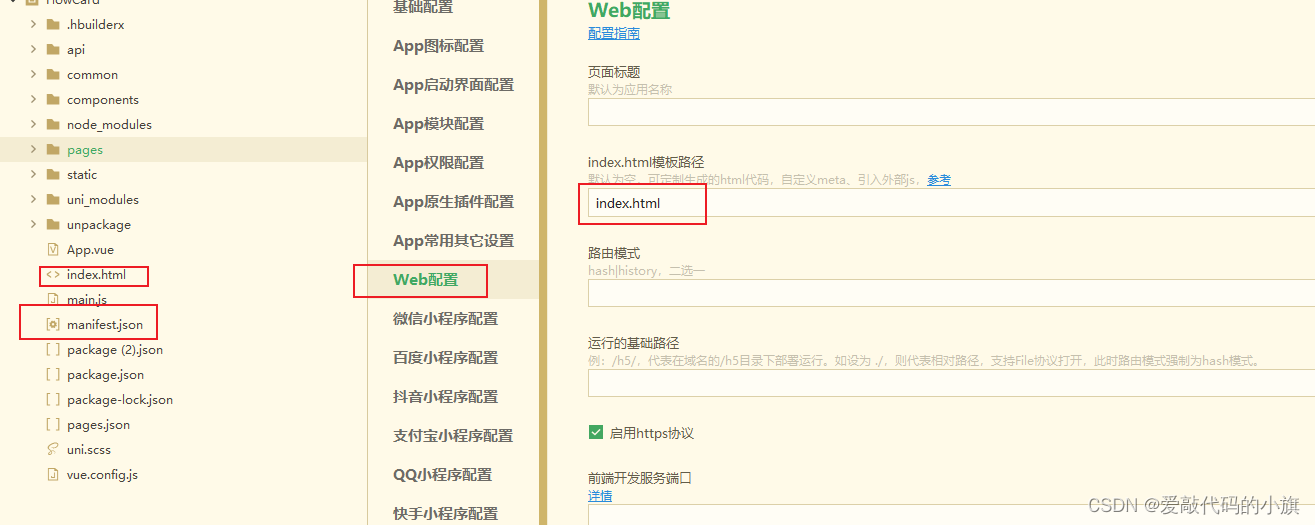Click the pages.json bracket icon
The width and height of the screenshot is (1315, 525).
point(53,424)
